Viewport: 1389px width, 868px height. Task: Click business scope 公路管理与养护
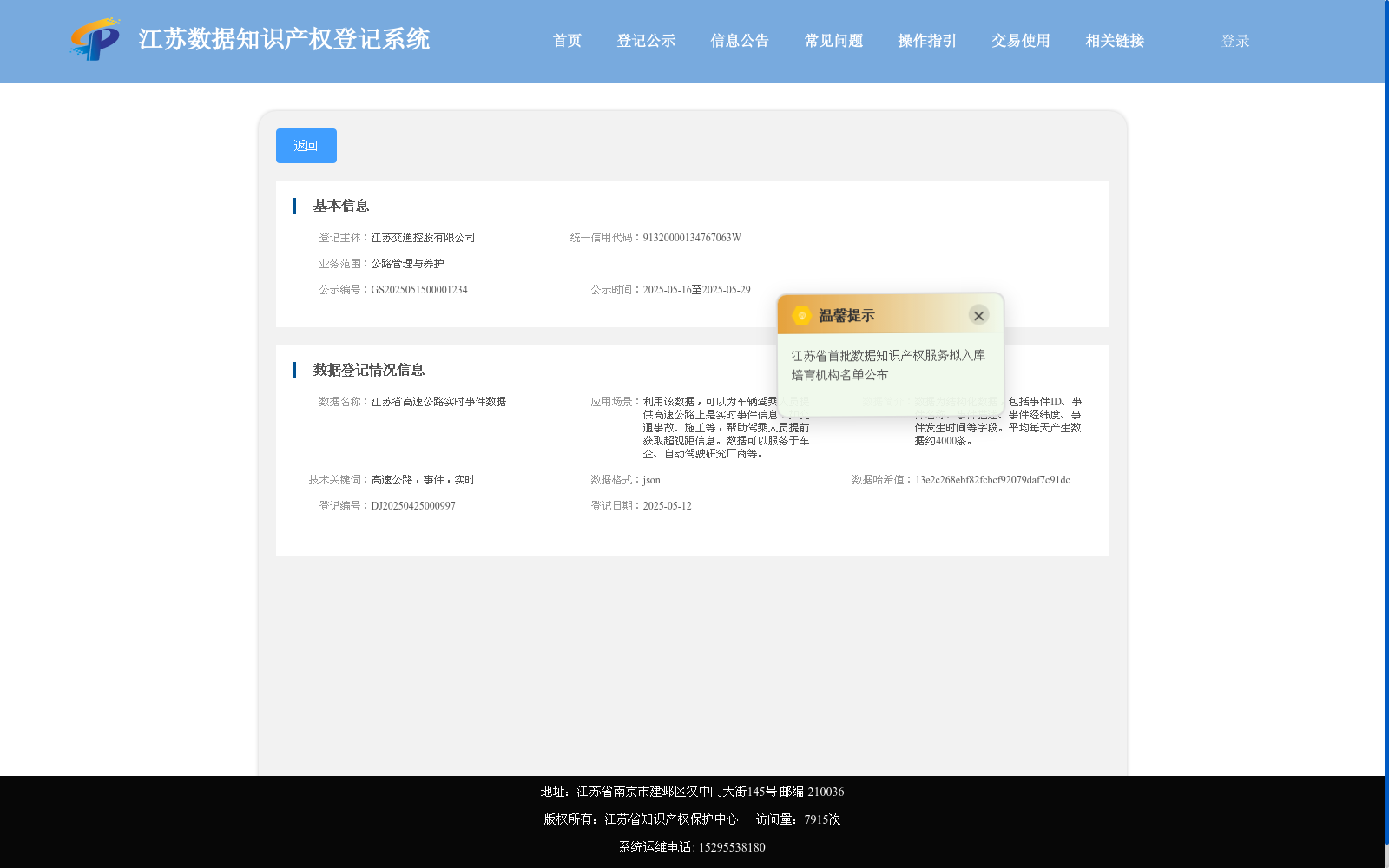tap(407, 264)
